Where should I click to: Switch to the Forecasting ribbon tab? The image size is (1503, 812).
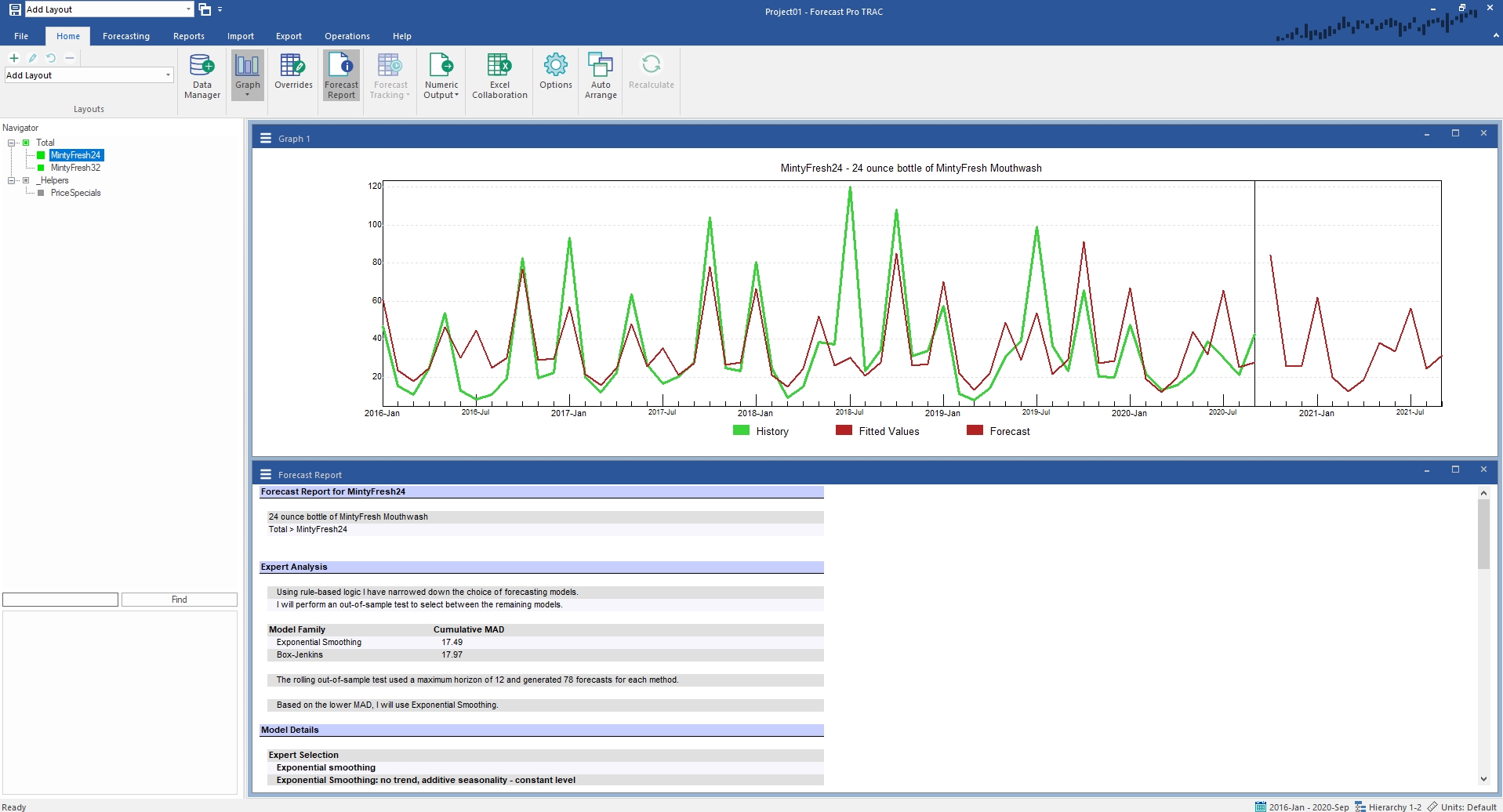click(x=126, y=36)
